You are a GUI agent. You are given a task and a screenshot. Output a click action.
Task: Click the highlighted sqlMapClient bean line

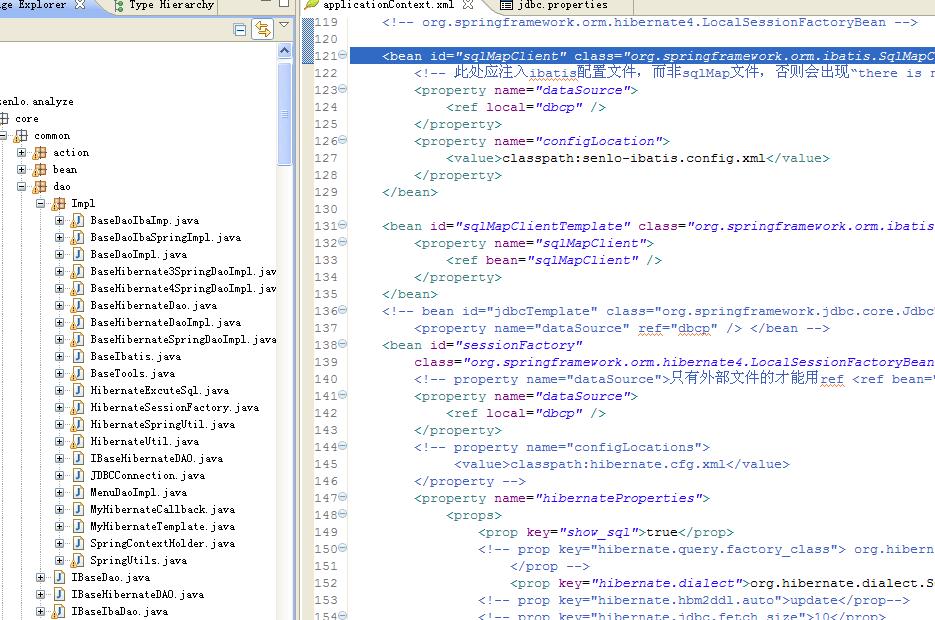click(600, 55)
